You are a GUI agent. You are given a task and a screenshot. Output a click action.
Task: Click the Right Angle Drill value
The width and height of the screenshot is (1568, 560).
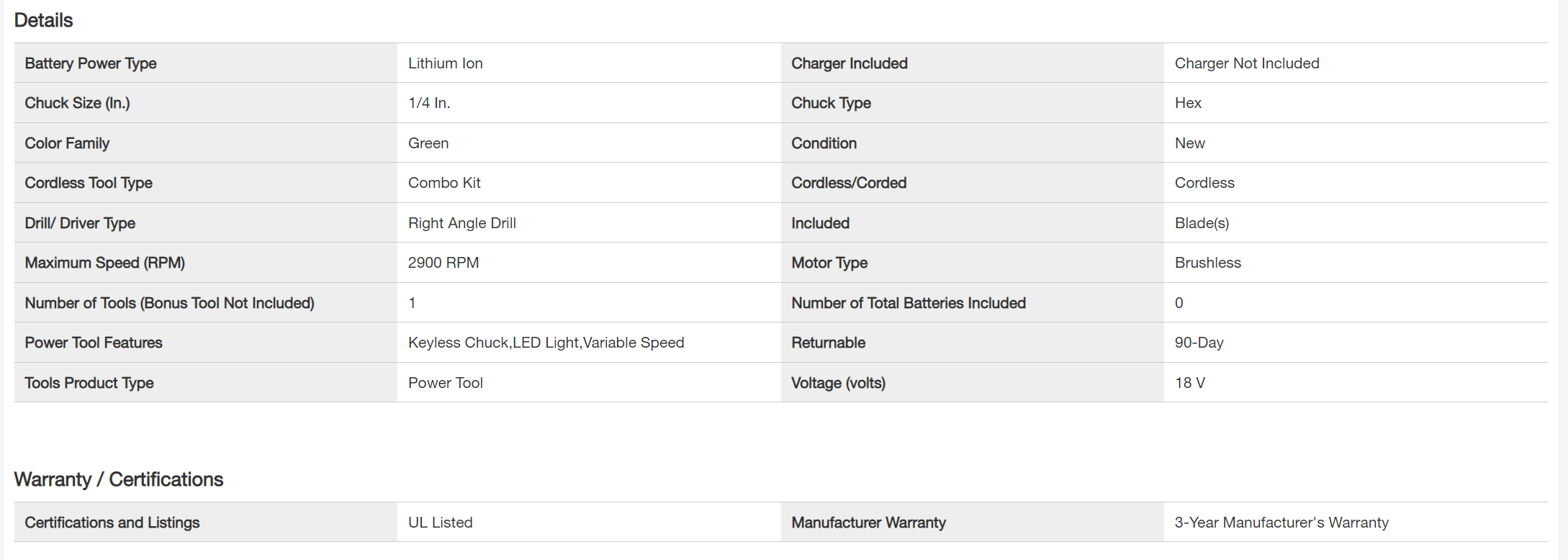(461, 223)
